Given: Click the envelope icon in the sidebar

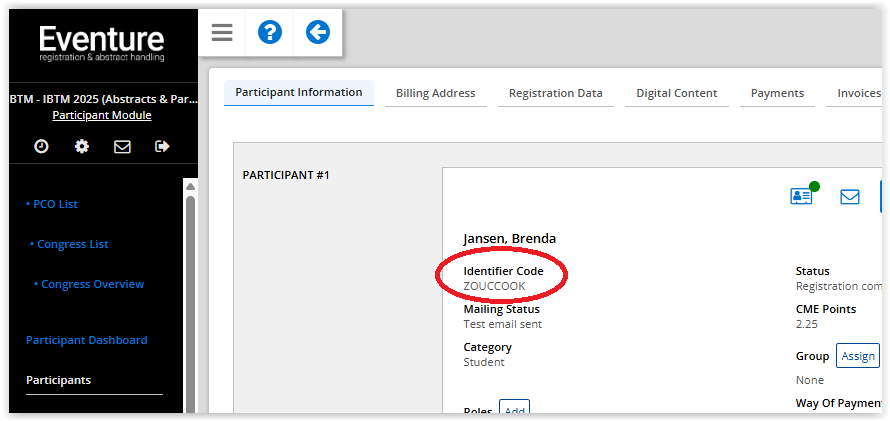Looking at the screenshot, I should (x=122, y=146).
